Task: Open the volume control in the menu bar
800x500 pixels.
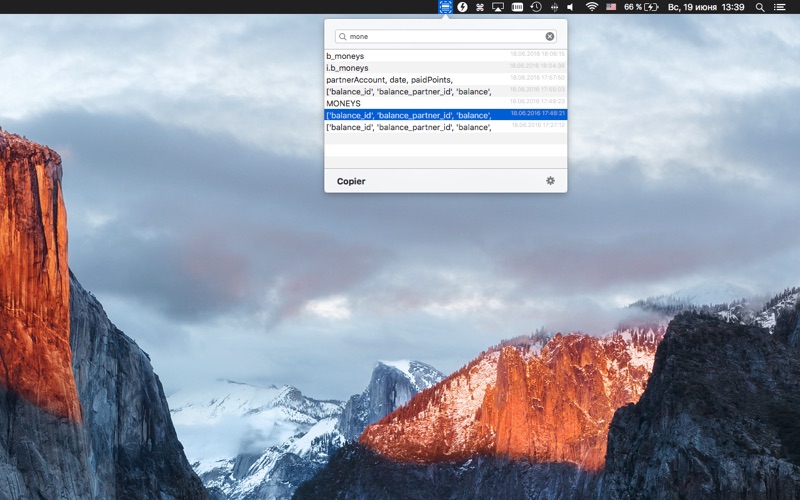Action: [571, 7]
